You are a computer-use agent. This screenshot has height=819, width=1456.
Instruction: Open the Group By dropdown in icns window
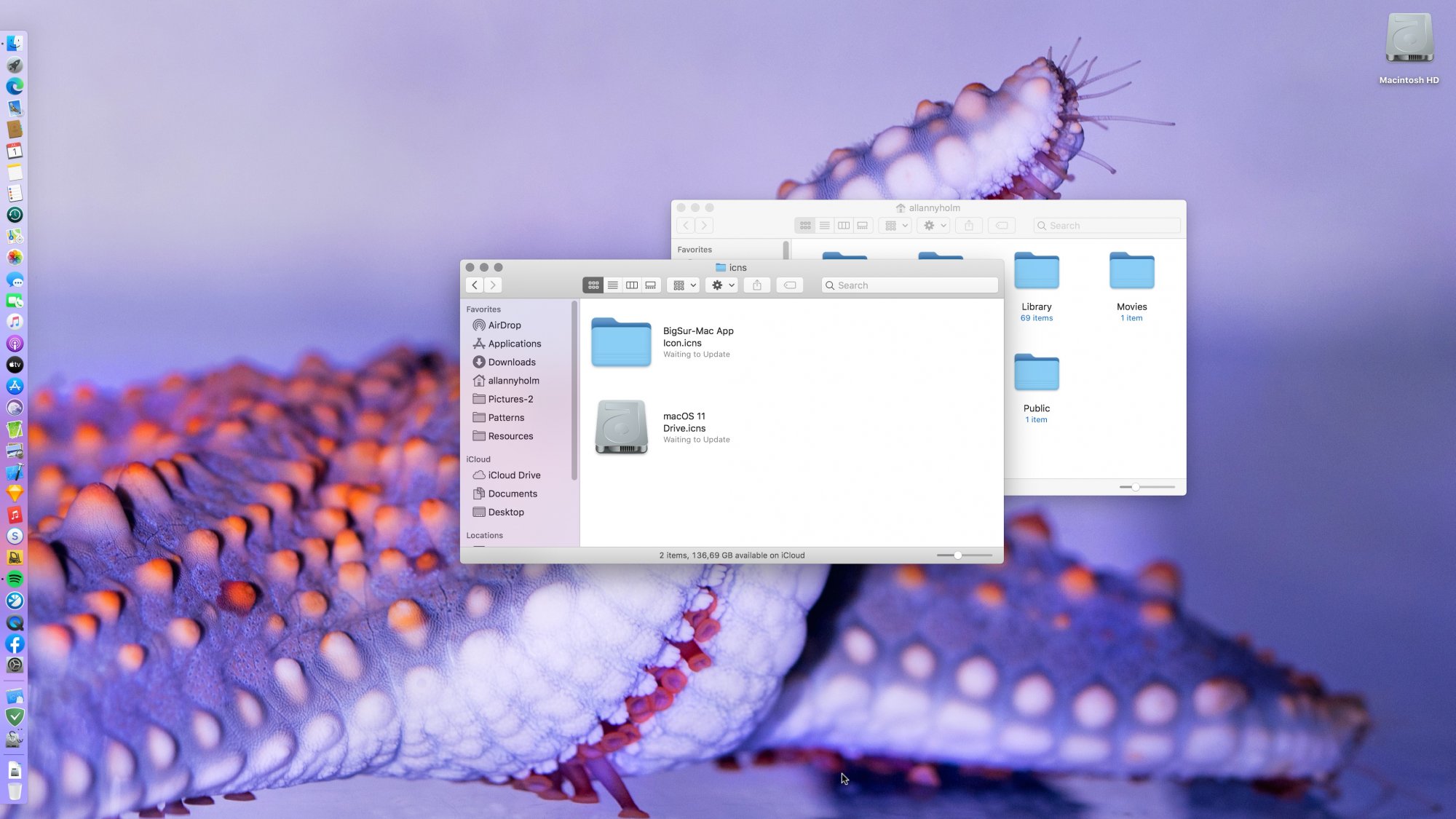point(684,285)
